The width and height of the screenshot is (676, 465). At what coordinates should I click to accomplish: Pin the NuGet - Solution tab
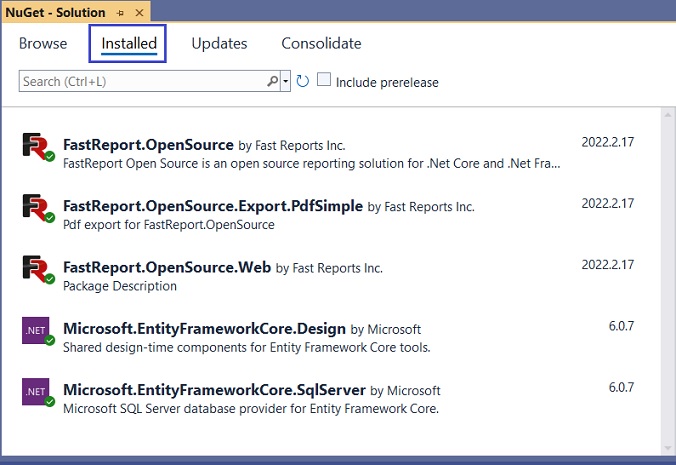(x=120, y=13)
